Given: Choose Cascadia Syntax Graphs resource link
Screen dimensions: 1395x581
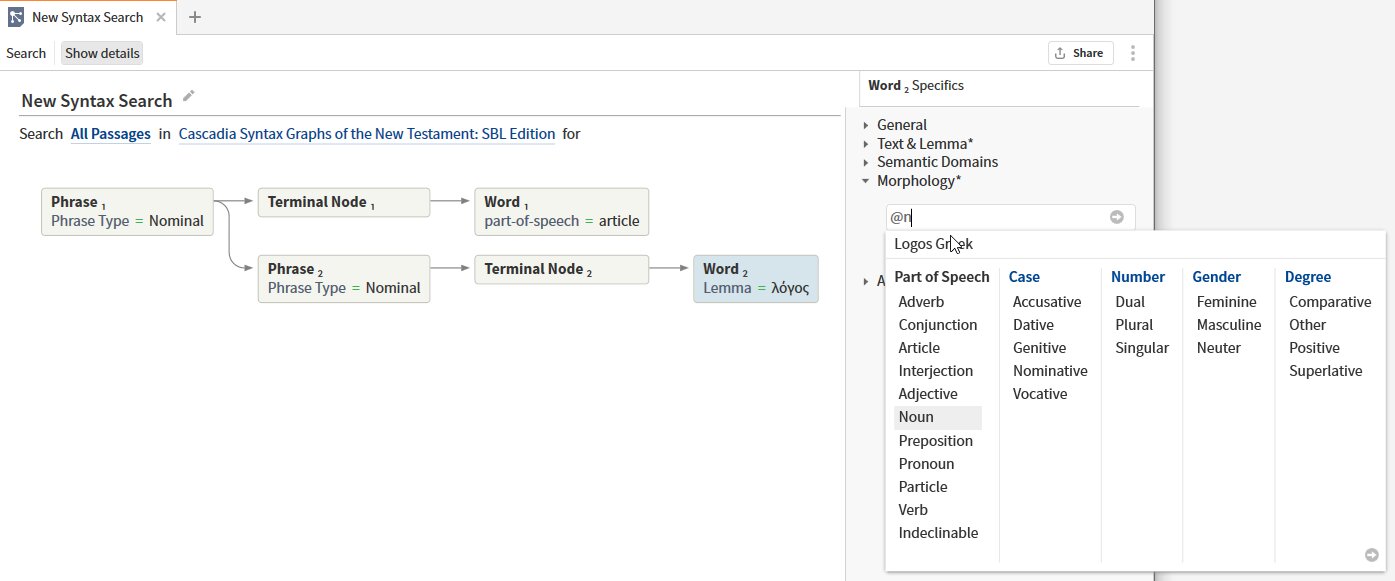Looking at the screenshot, I should click(367, 134).
